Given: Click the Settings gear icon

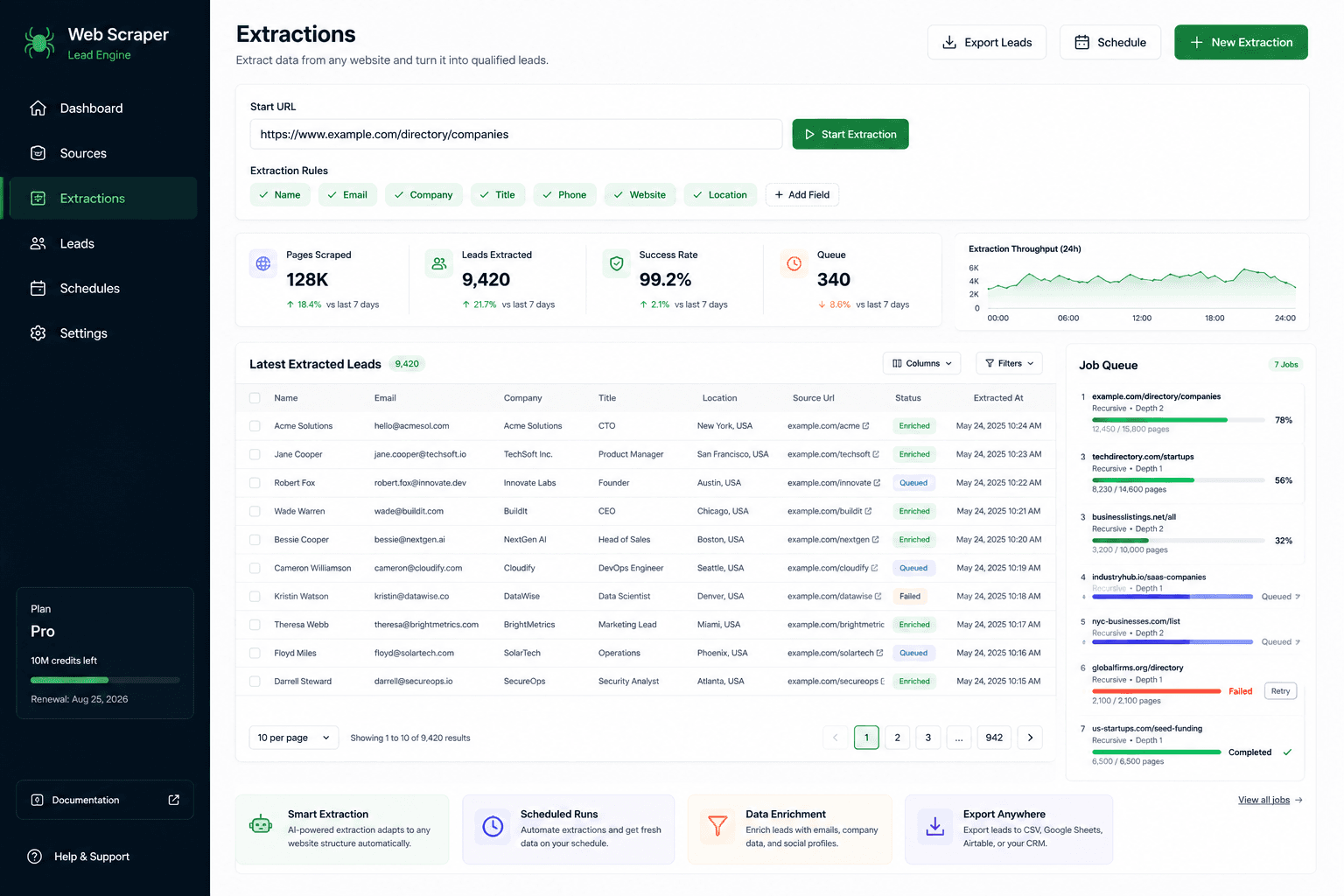Looking at the screenshot, I should coord(38,333).
